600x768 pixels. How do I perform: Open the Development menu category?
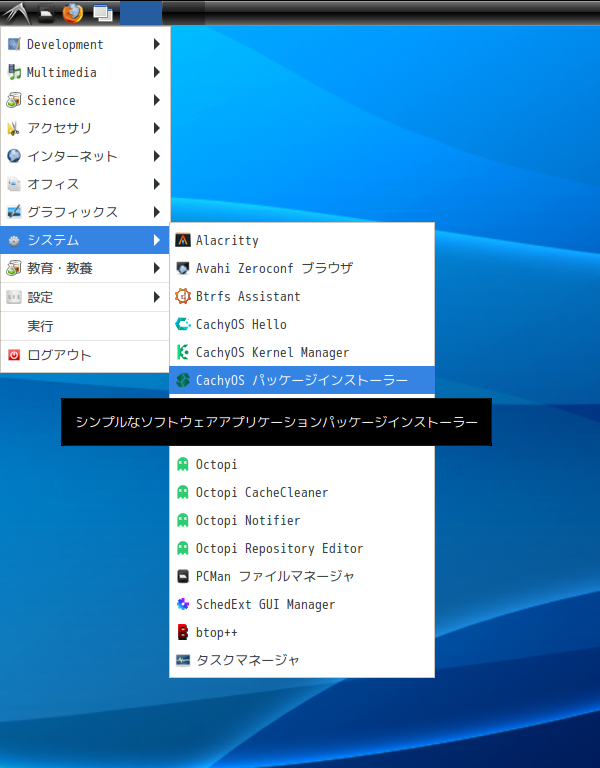tap(85, 44)
